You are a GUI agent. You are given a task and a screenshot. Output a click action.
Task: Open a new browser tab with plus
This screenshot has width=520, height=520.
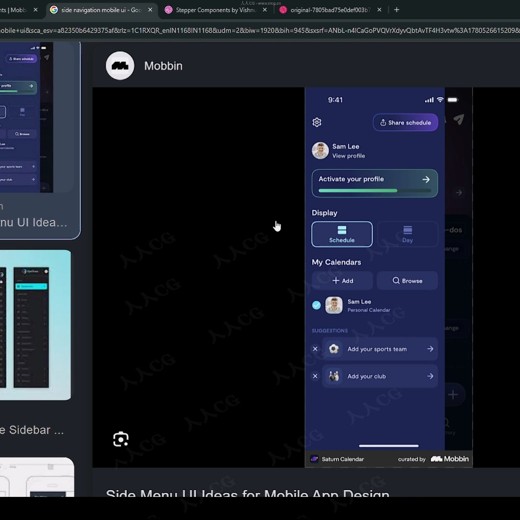point(396,10)
